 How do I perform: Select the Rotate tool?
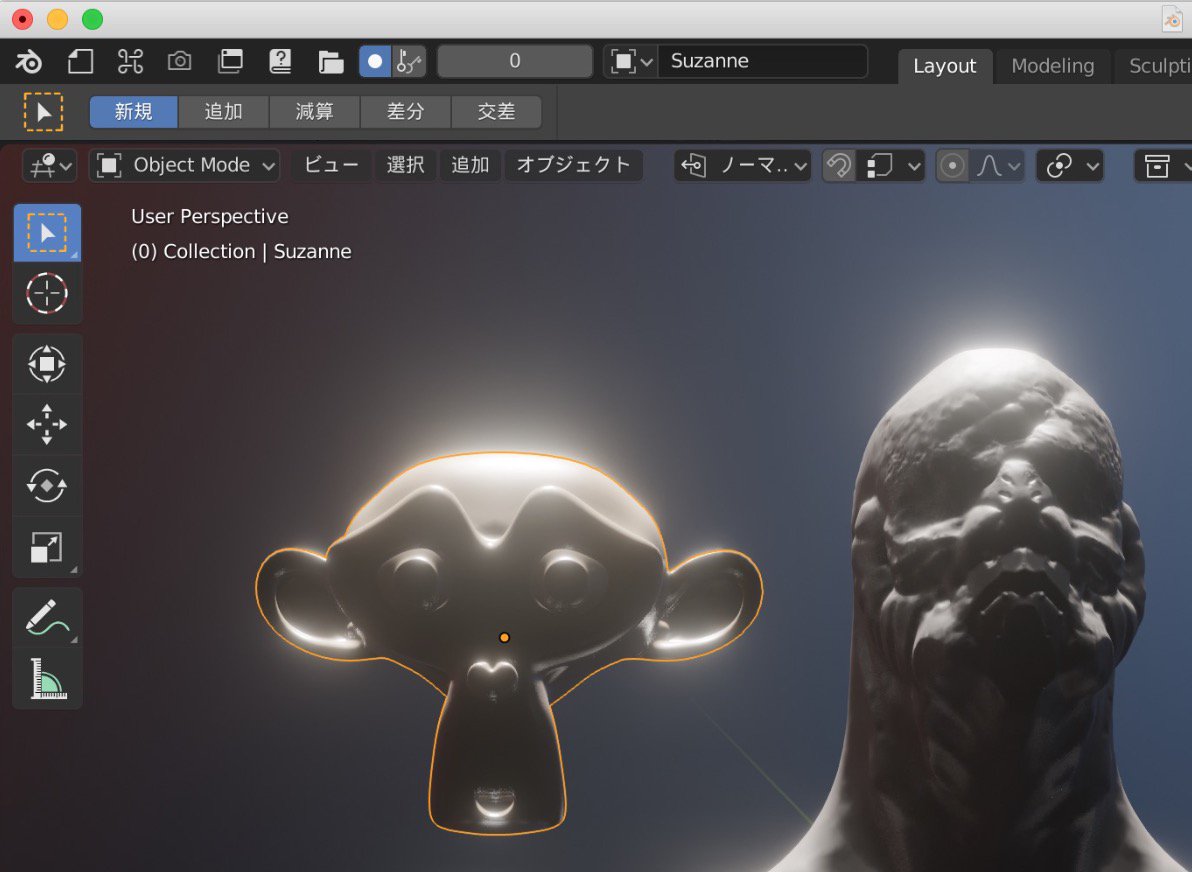click(x=47, y=485)
